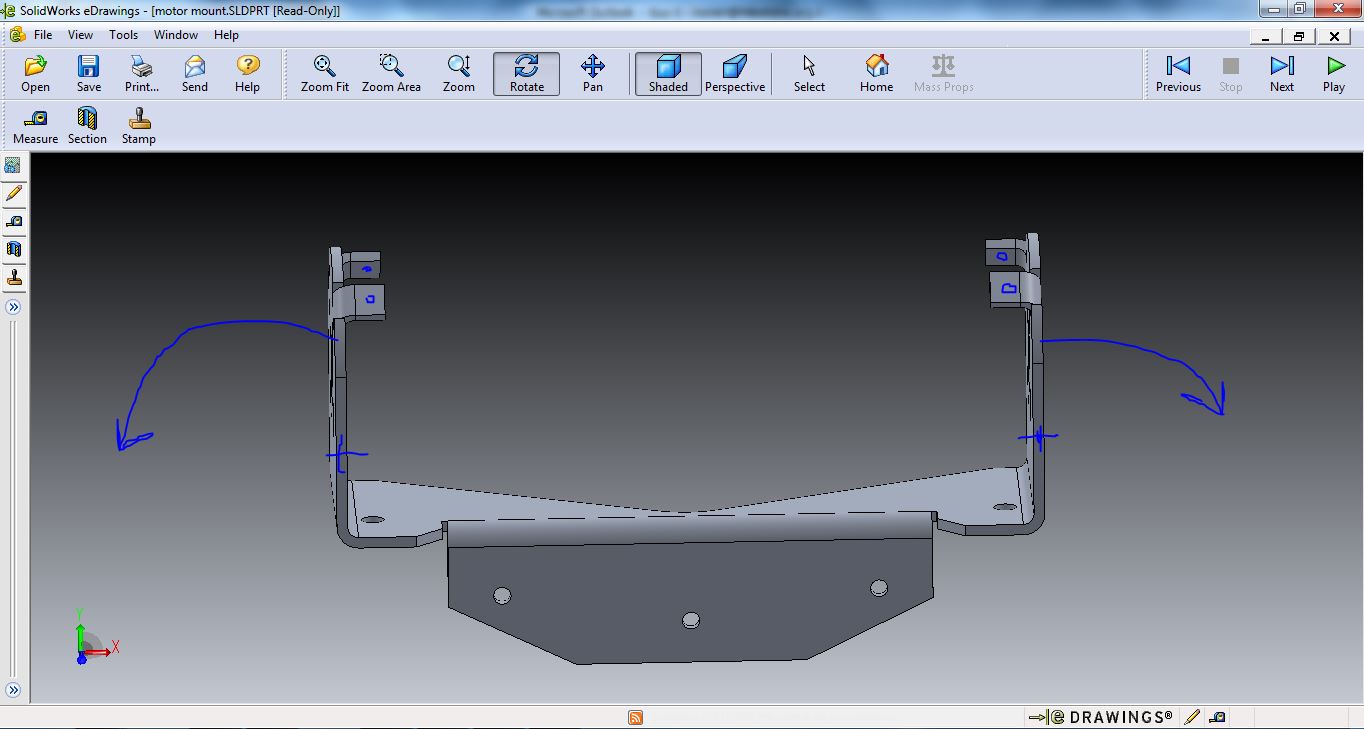Close the motor mount document window
The image size is (1364, 729).
[1334, 35]
